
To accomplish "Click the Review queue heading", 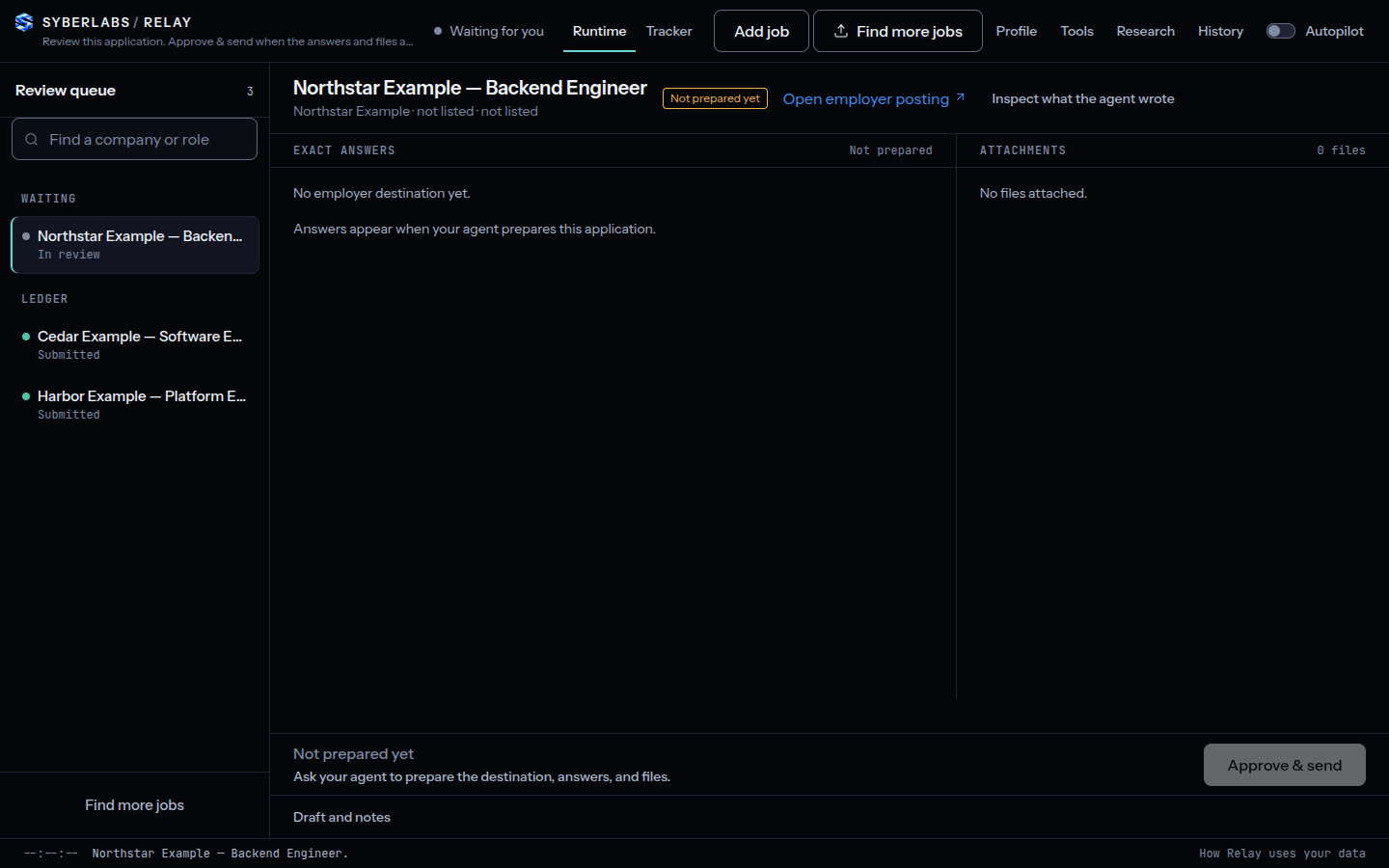I will (x=66, y=91).
